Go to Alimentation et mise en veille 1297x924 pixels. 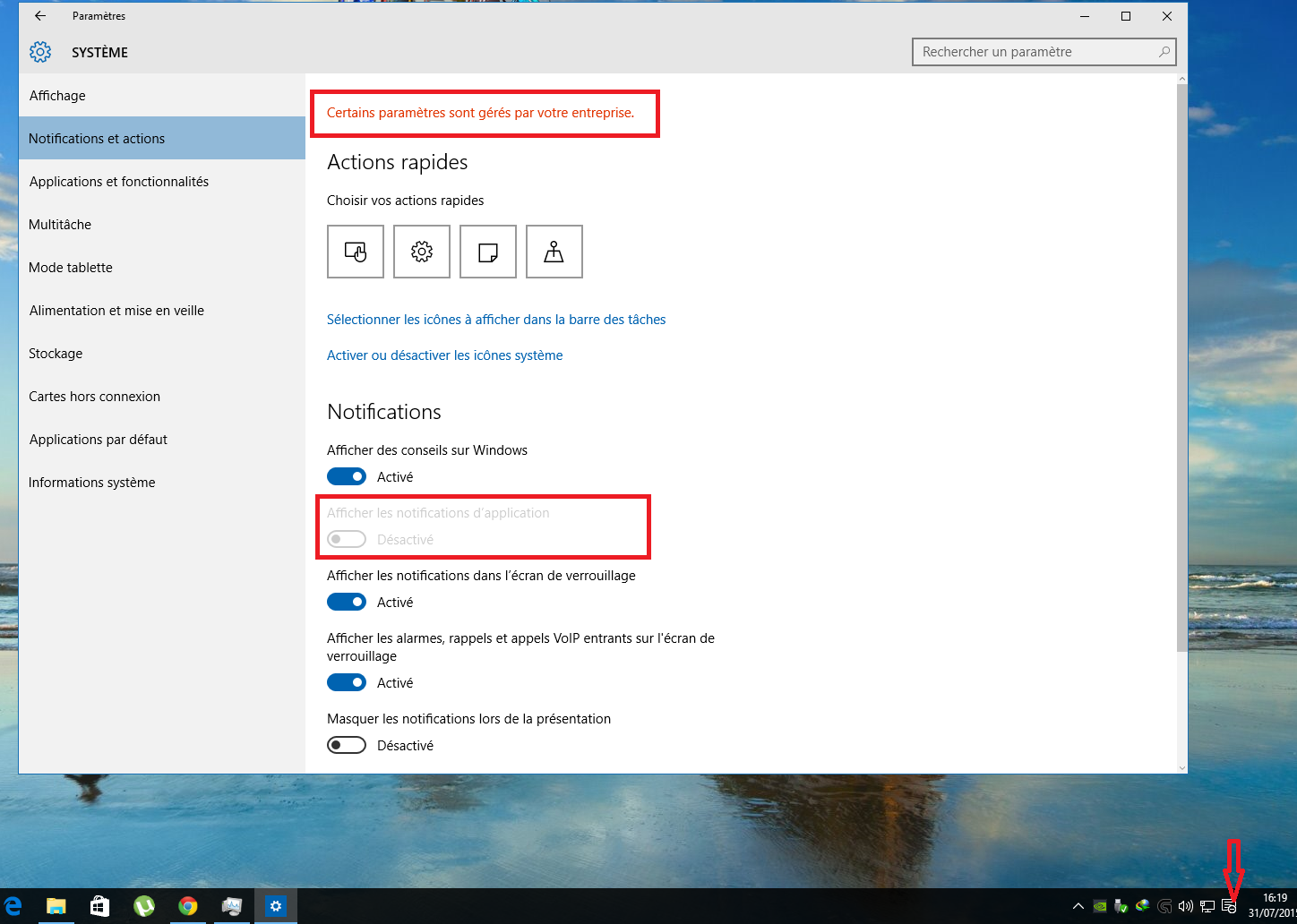pos(116,311)
